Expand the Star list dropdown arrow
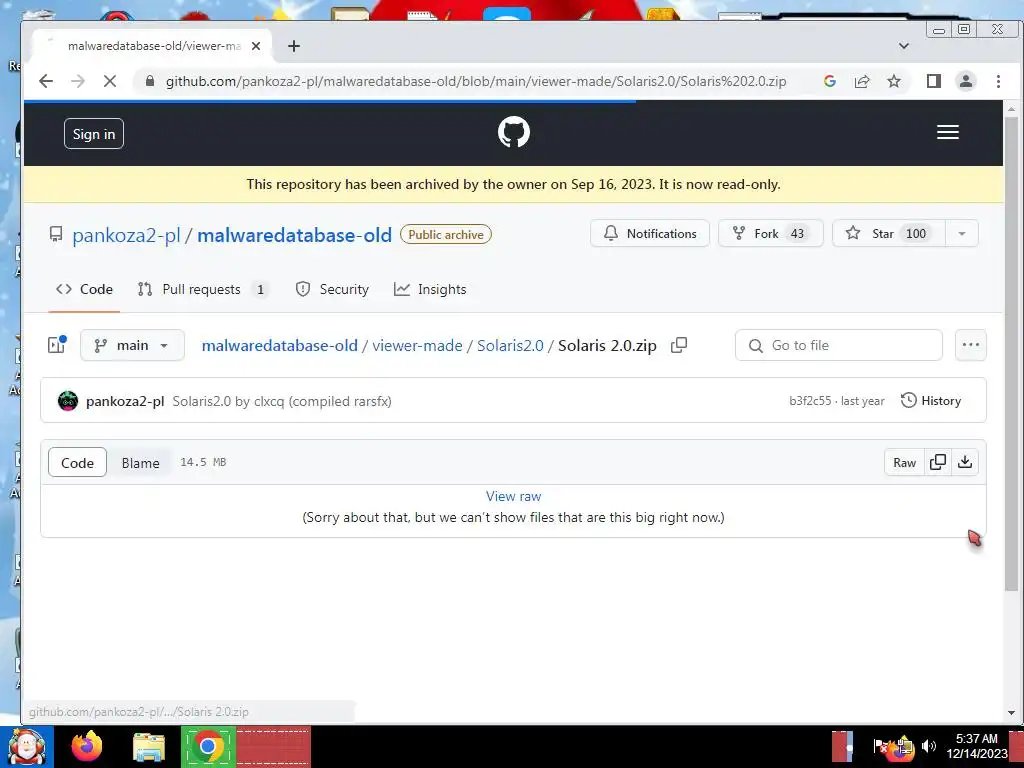 pyautogui.click(x=961, y=234)
